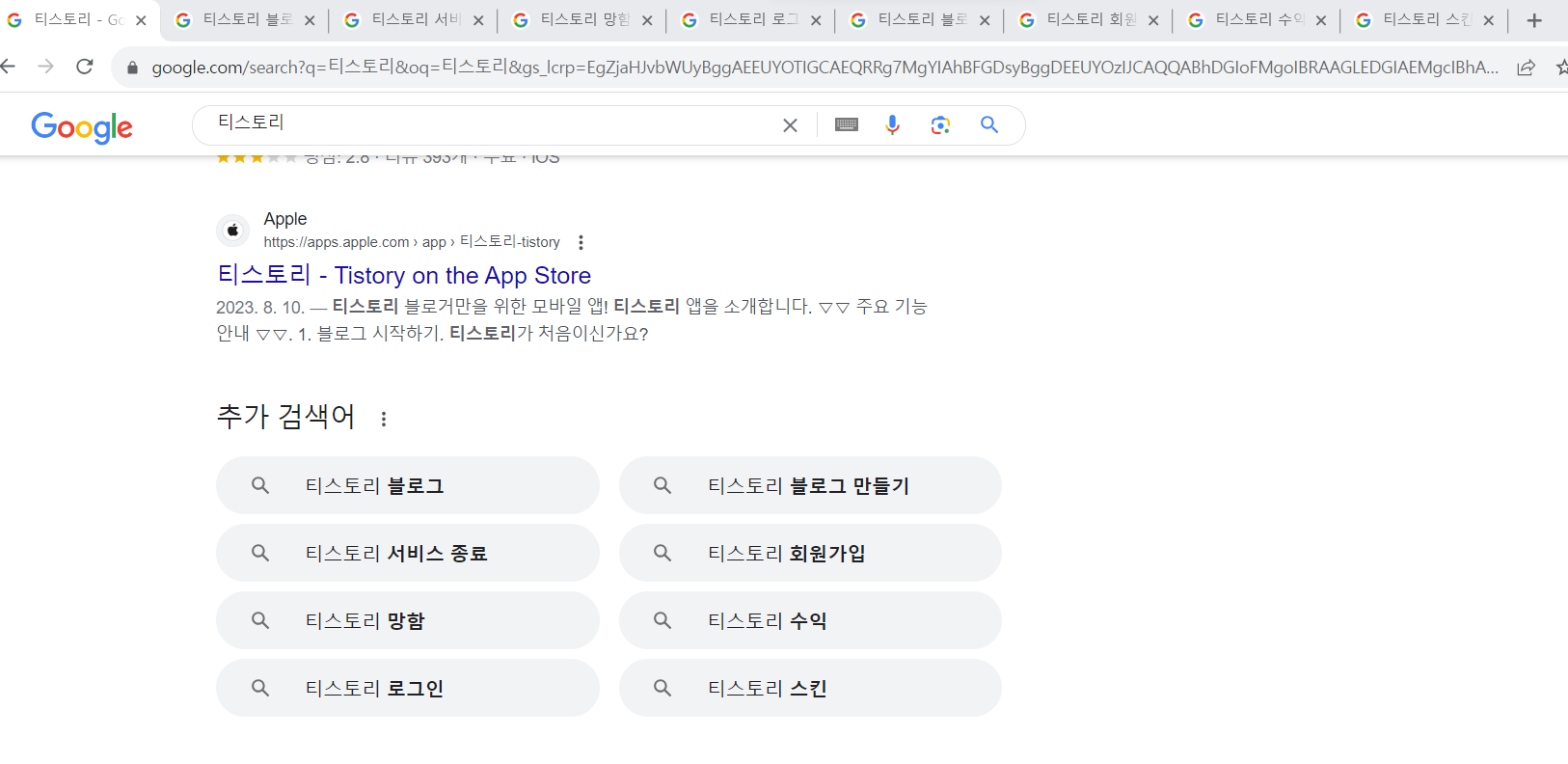This screenshot has height=764, width=1568.
Task: Select related search 티스토리 회원가입
Action: coord(810,553)
